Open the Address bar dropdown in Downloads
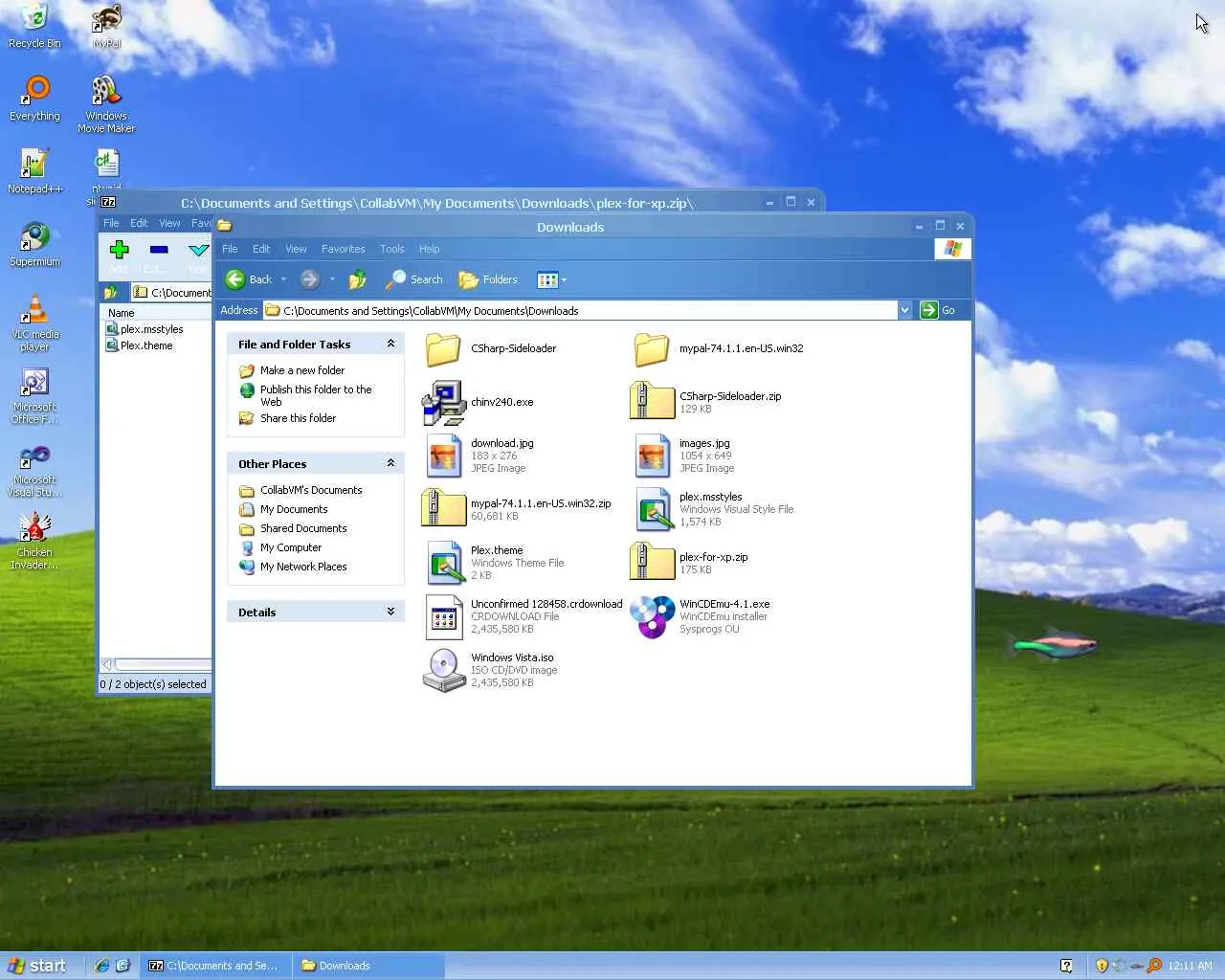 [904, 310]
